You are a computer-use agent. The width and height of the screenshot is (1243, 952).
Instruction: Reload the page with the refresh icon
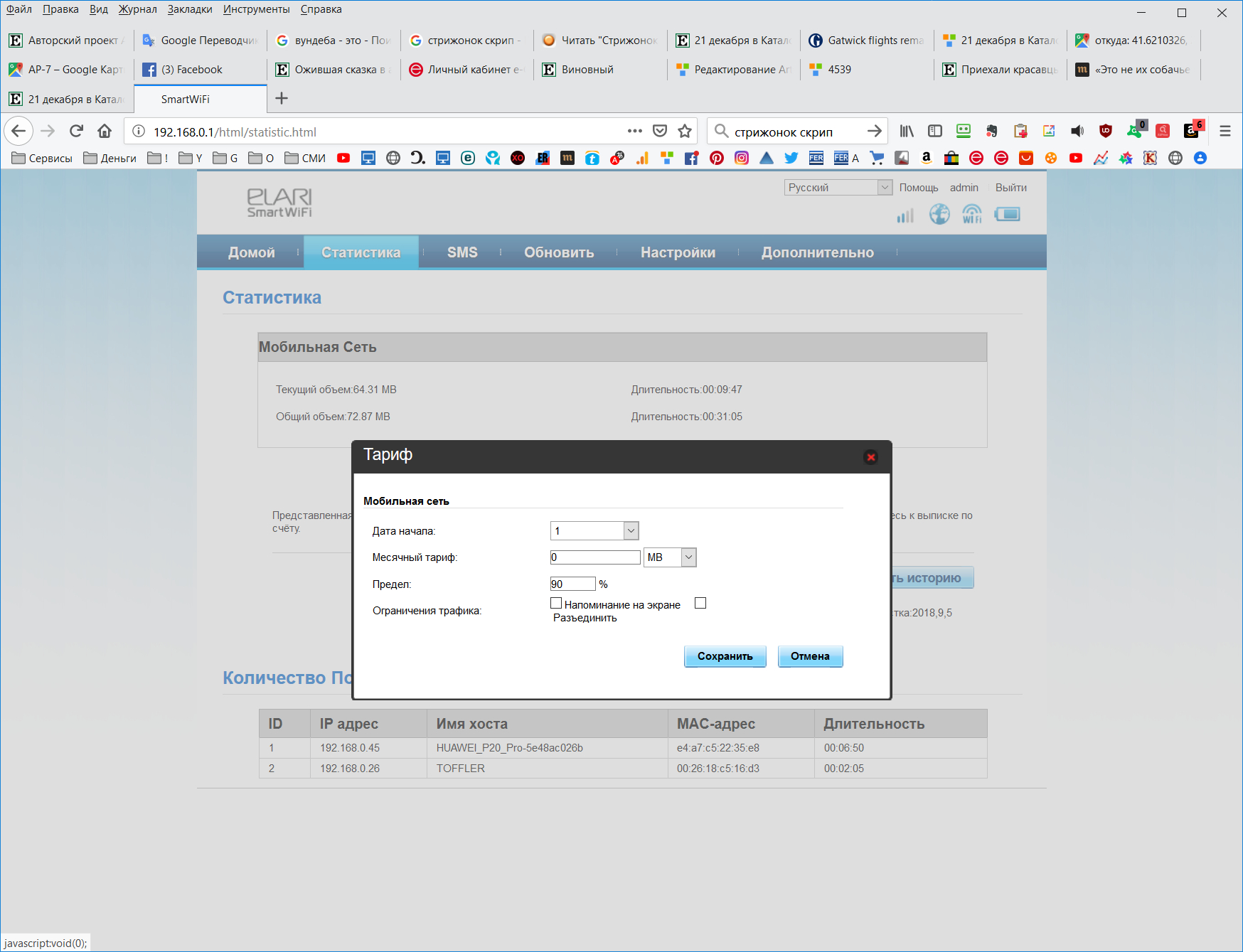pyautogui.click(x=76, y=131)
